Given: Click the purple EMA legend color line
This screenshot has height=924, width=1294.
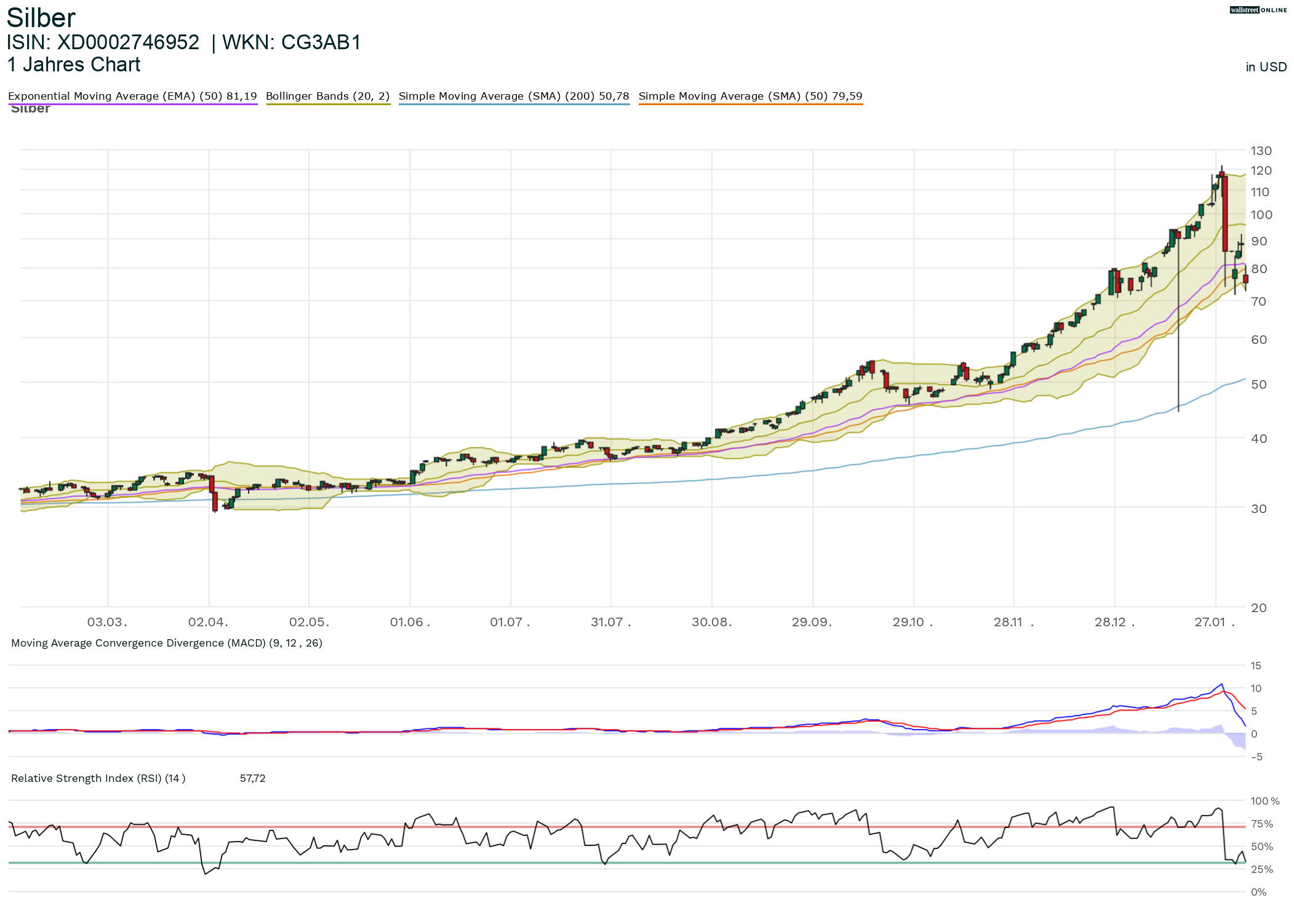Looking at the screenshot, I should pyautogui.click(x=132, y=105).
